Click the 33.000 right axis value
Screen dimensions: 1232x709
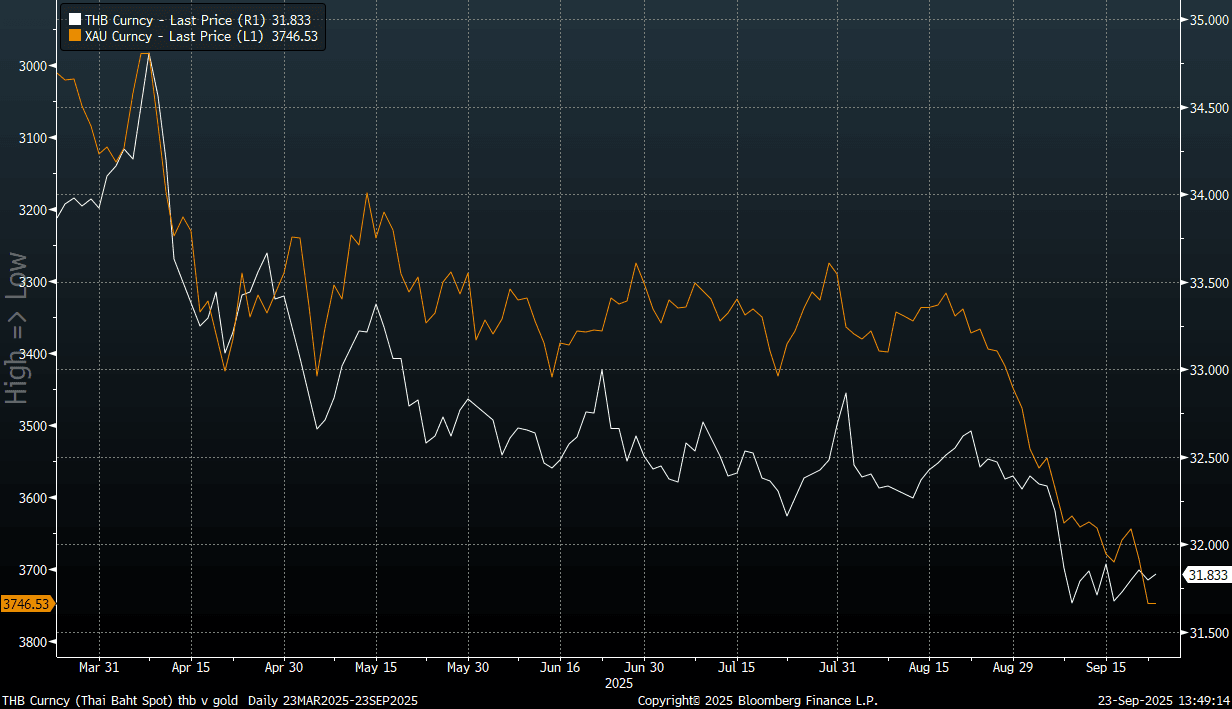coord(1206,370)
